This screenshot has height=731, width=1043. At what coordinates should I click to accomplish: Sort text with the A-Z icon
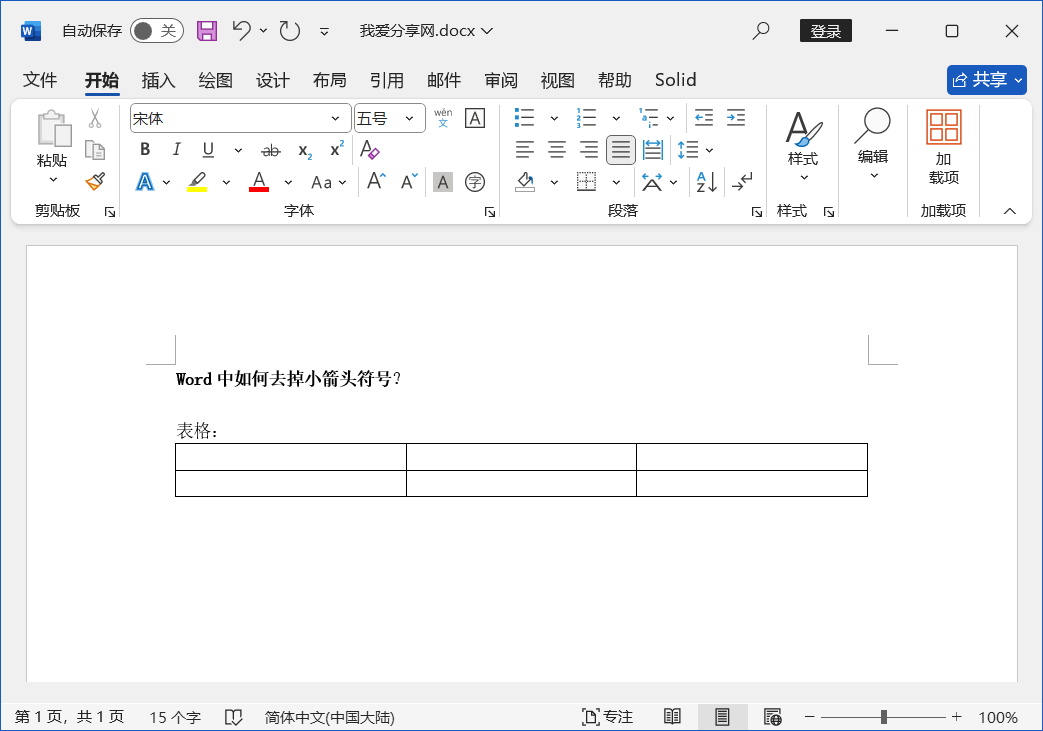(x=706, y=182)
